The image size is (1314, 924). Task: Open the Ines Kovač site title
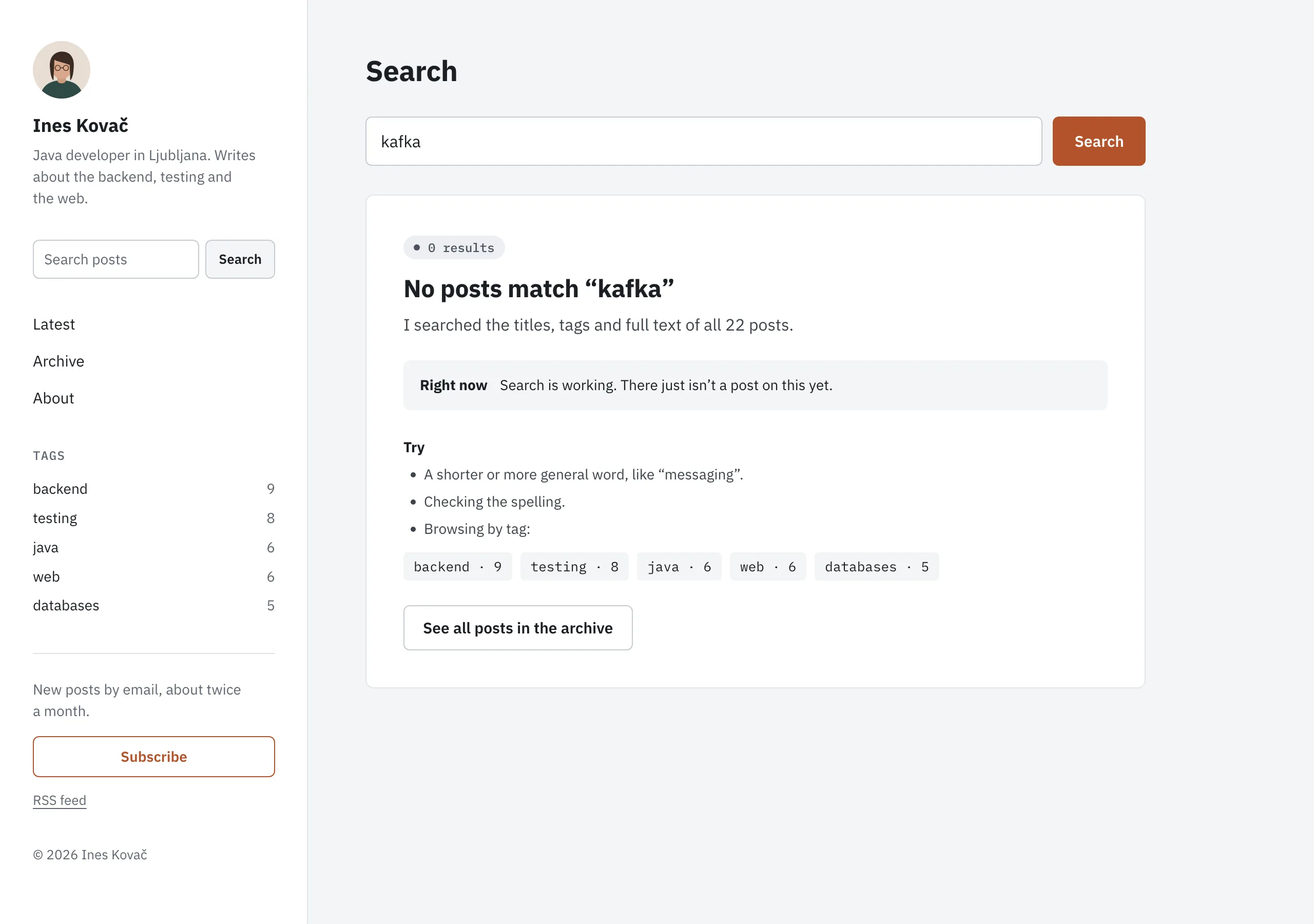pos(80,125)
